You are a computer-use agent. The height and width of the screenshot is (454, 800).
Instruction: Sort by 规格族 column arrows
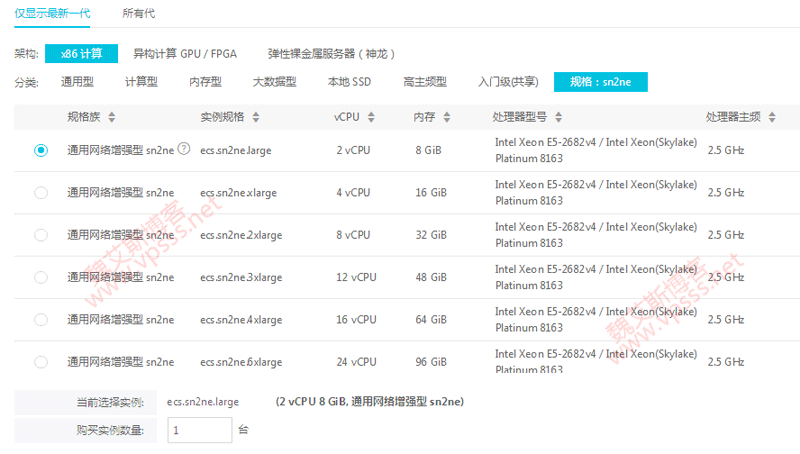(111, 117)
